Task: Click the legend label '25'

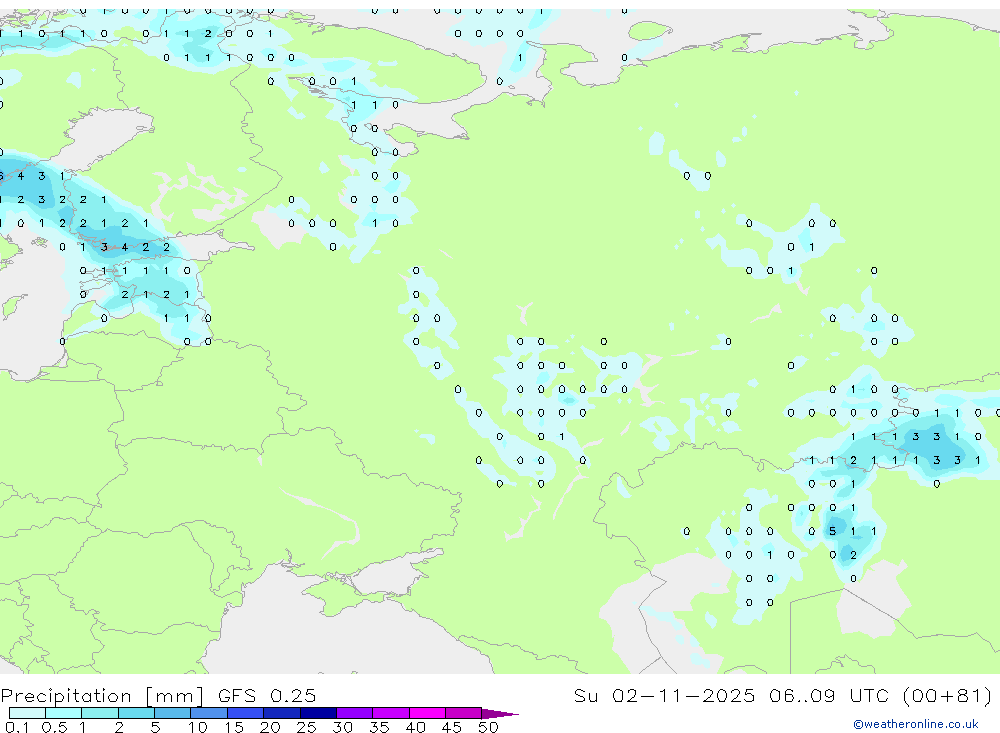Action: point(306,727)
